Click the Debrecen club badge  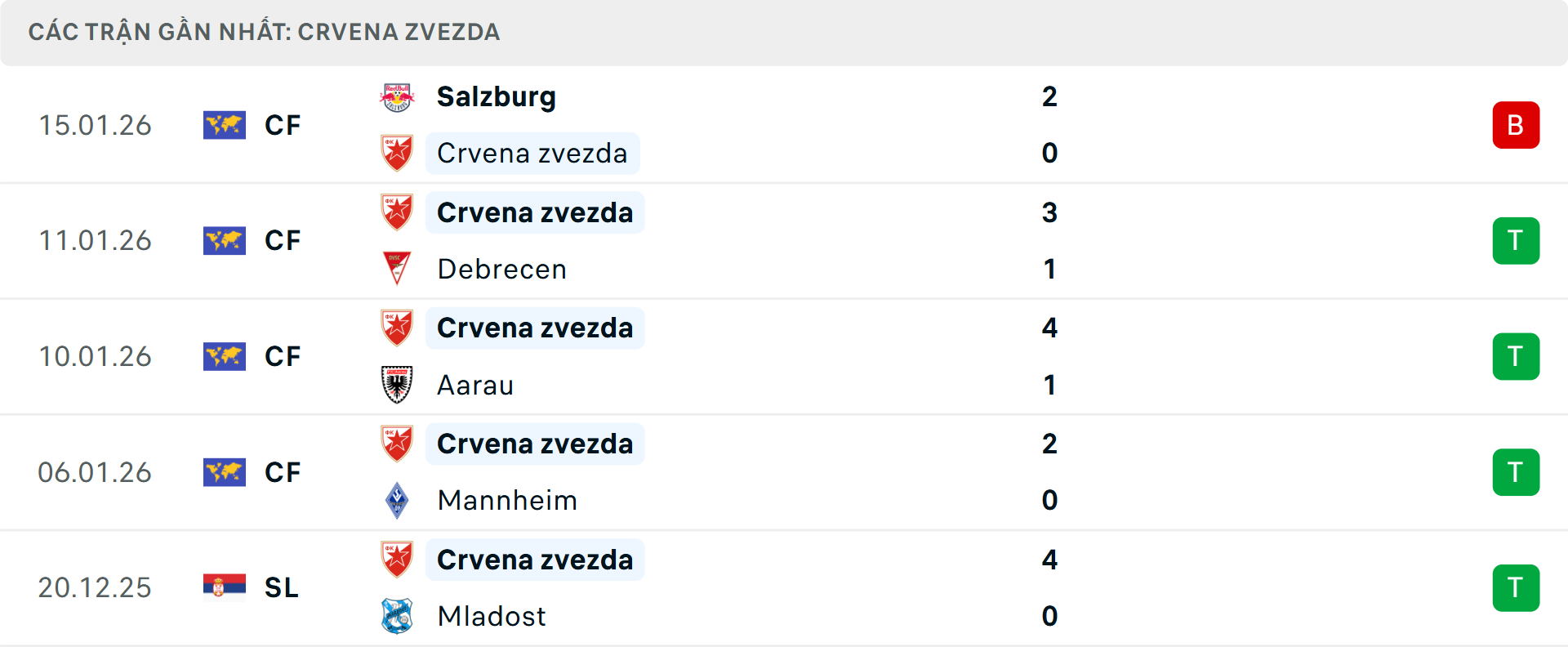398,268
